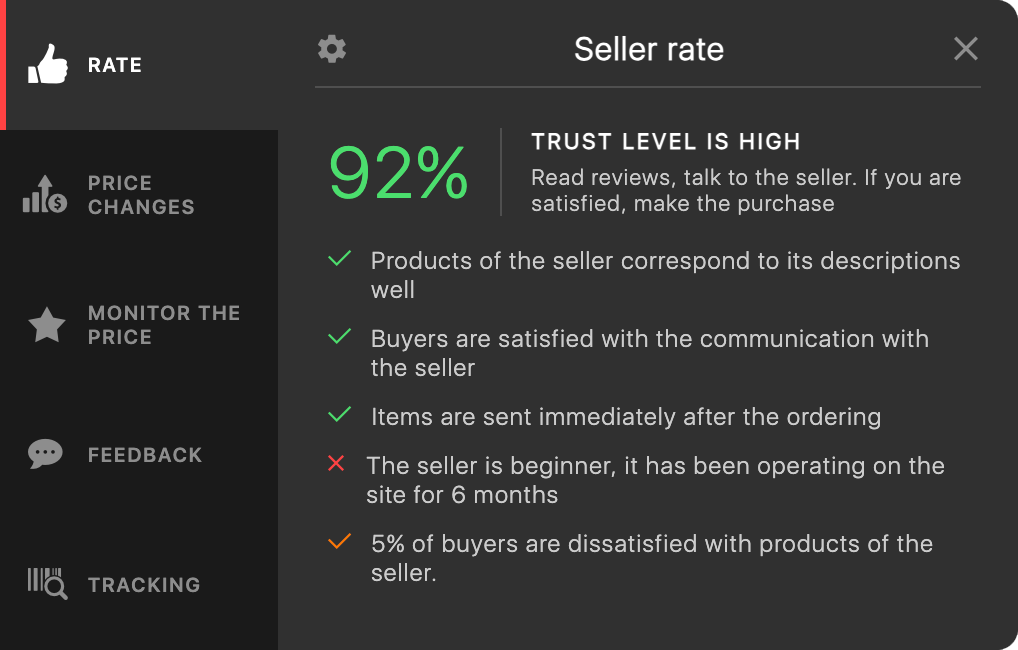Open the Monitor the Price tab
This screenshot has width=1018, height=650.
click(164, 325)
